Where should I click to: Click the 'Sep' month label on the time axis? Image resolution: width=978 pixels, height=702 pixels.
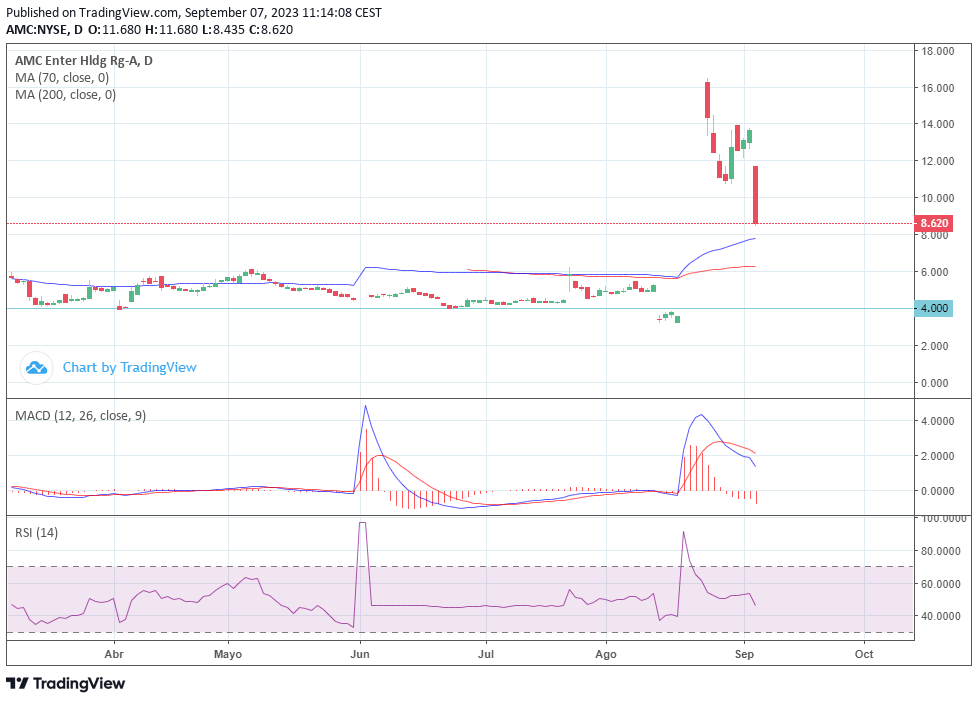(x=744, y=654)
